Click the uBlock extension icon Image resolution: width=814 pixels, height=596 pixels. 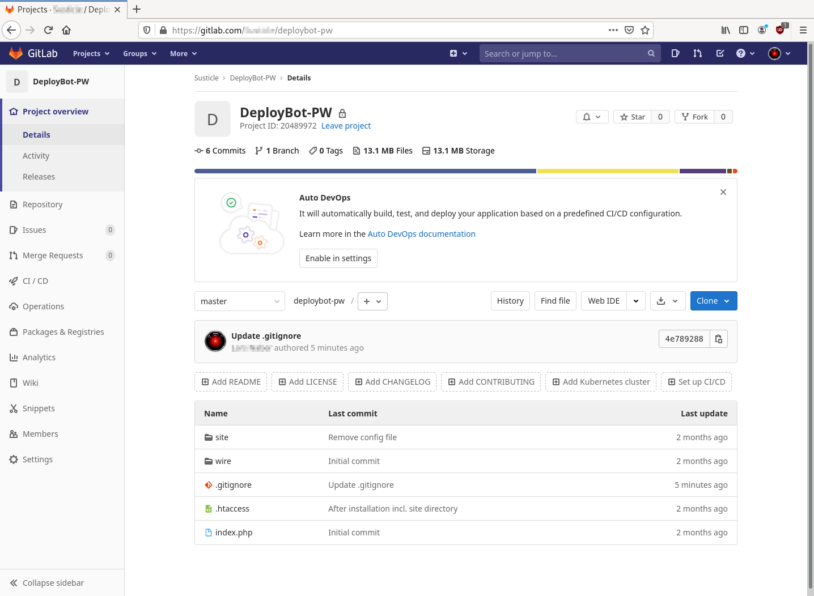pos(781,30)
